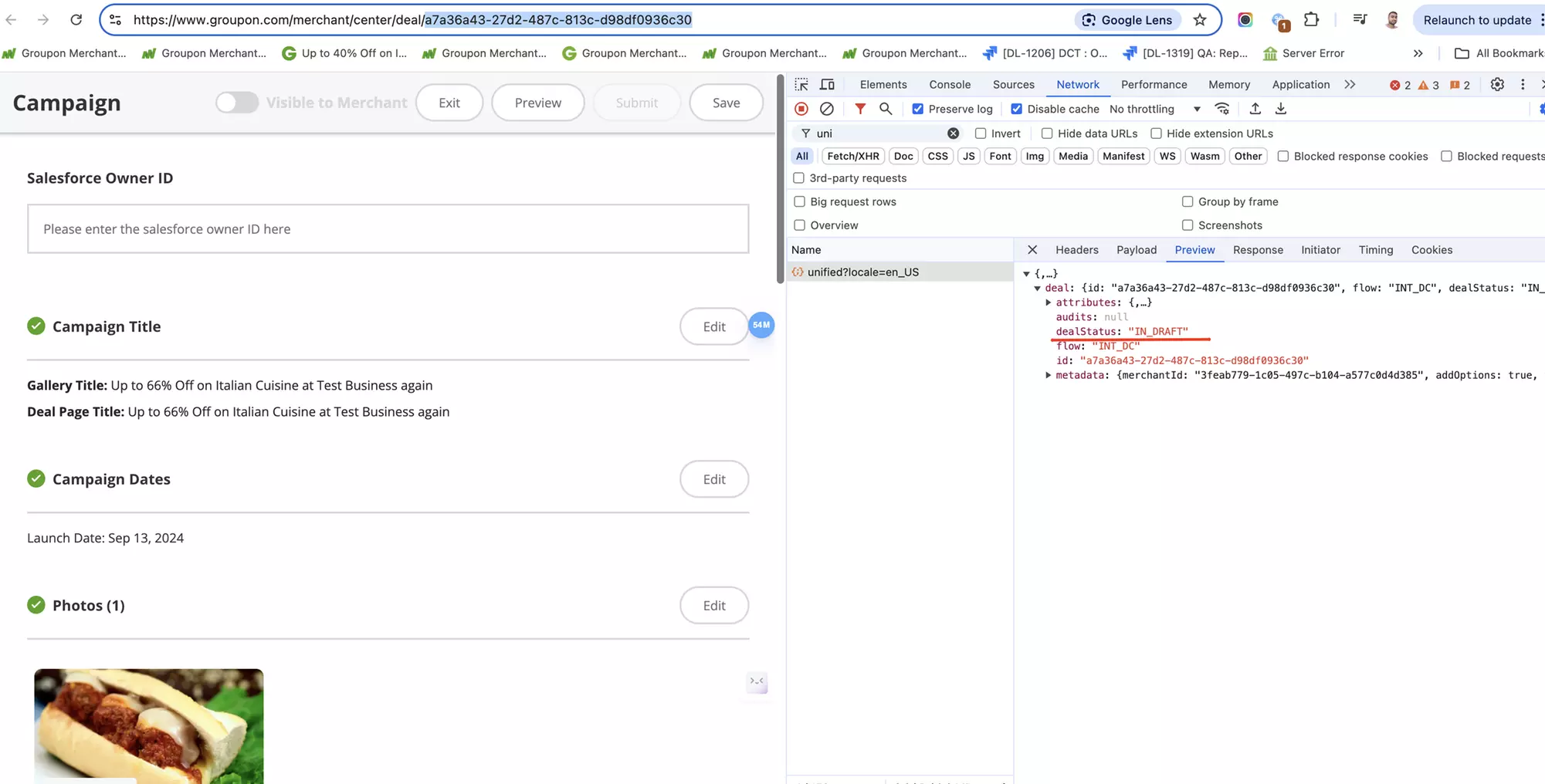Screen dimensions: 1545x784
Task: Expand the attributes node in preview
Action: tap(1049, 302)
